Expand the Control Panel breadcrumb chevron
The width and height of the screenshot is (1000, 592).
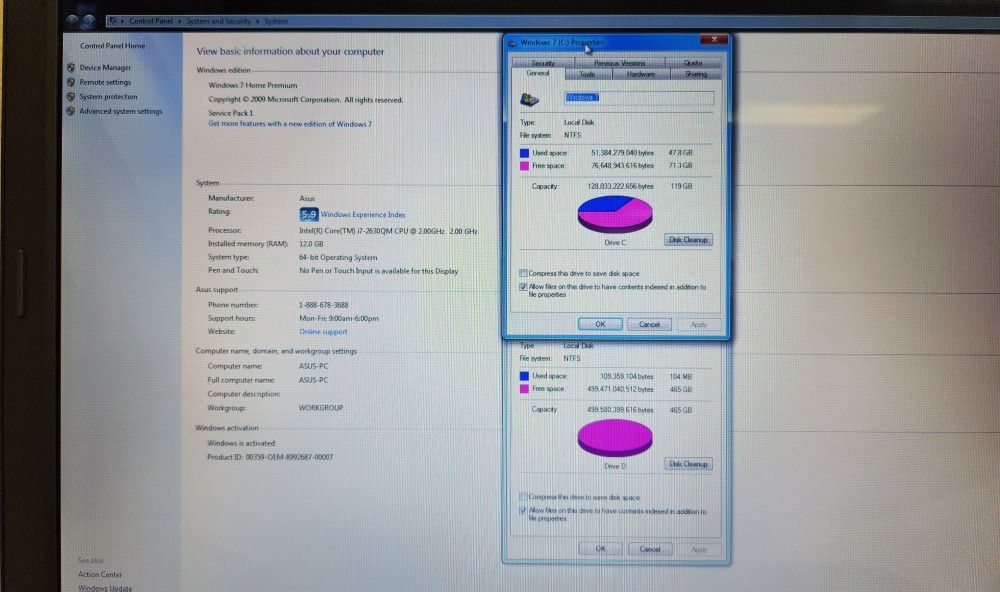click(x=179, y=20)
